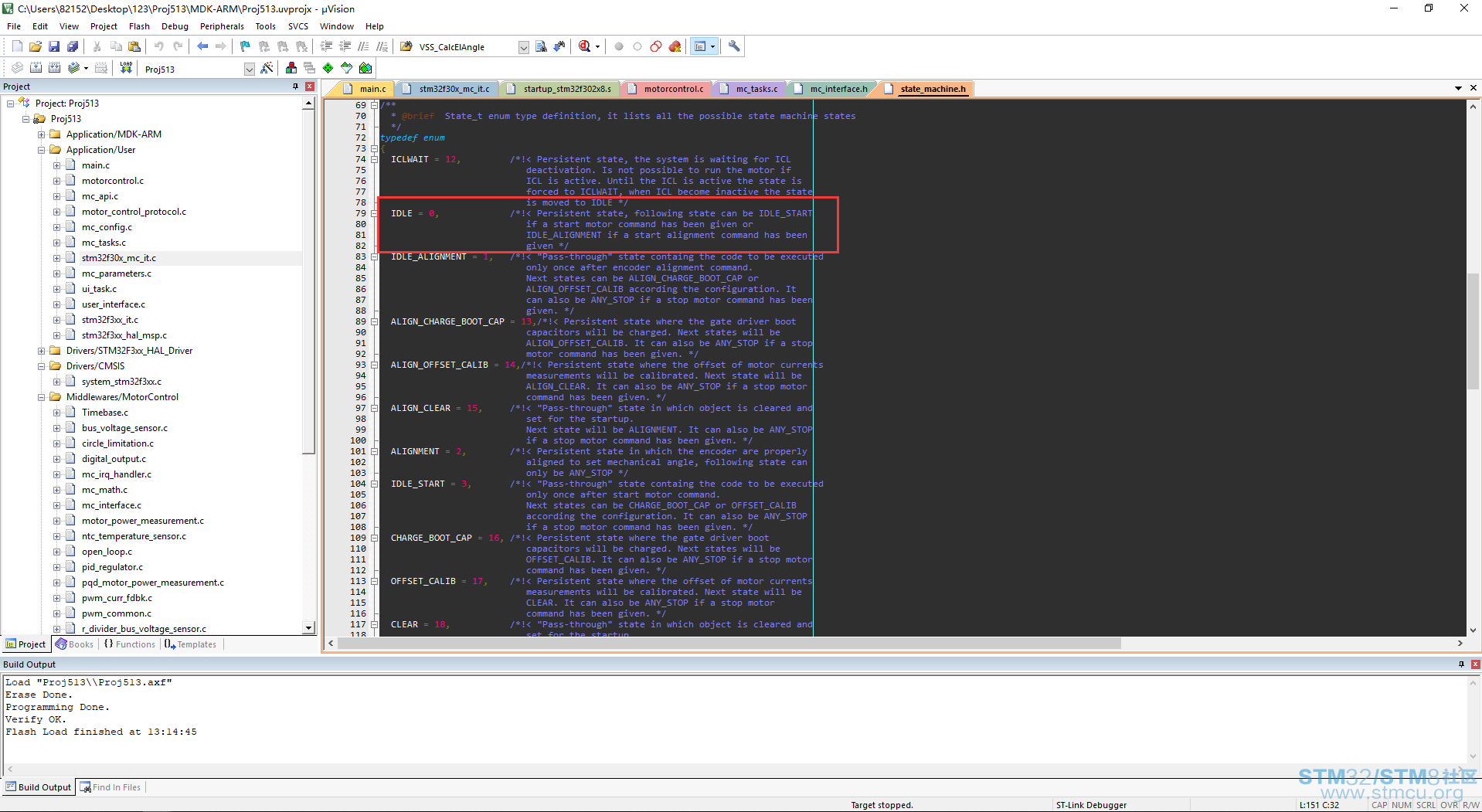The width and height of the screenshot is (1482, 812).
Task: Start debug session icon with magnifier
Action: 585,46
